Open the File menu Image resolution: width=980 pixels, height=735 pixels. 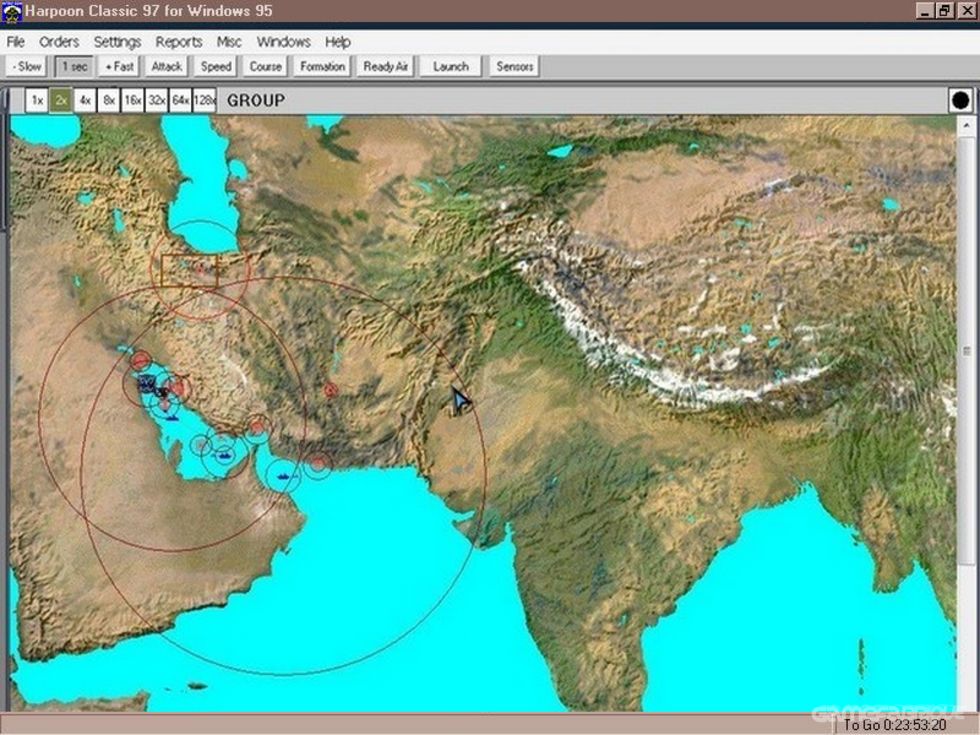click(x=16, y=42)
